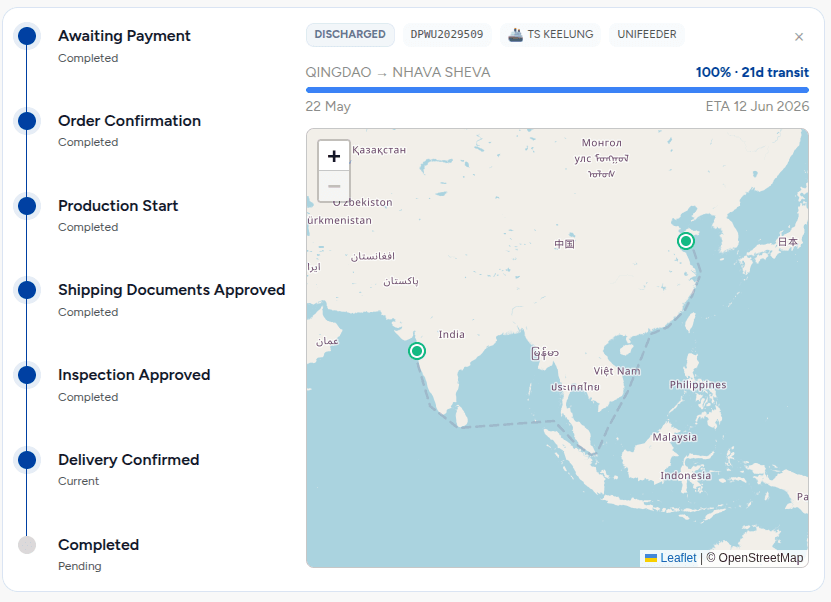Zoom in on the map

[x=334, y=156]
